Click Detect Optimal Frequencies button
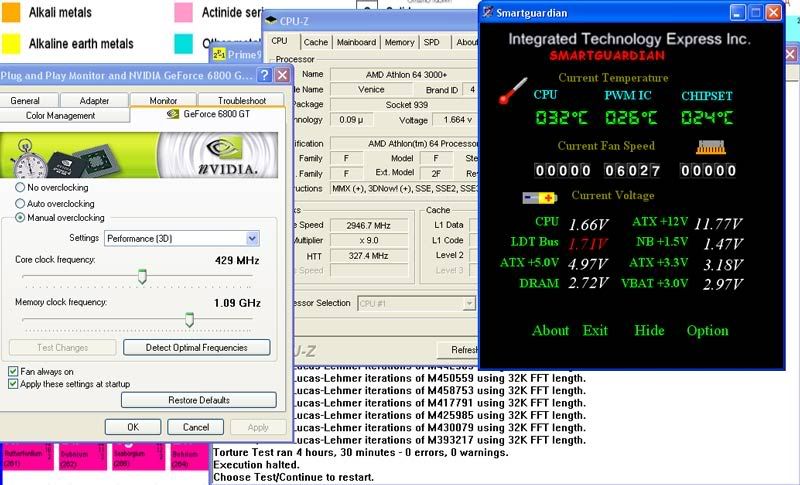Viewport: 800px width, 485px height. (x=196, y=347)
